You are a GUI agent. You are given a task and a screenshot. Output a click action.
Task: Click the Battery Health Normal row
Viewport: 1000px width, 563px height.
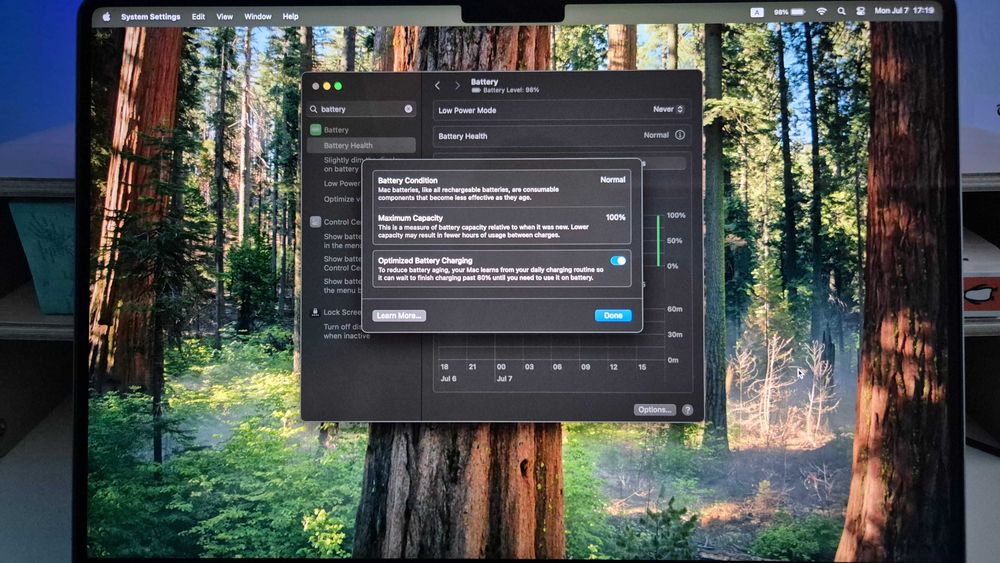[x=561, y=136]
